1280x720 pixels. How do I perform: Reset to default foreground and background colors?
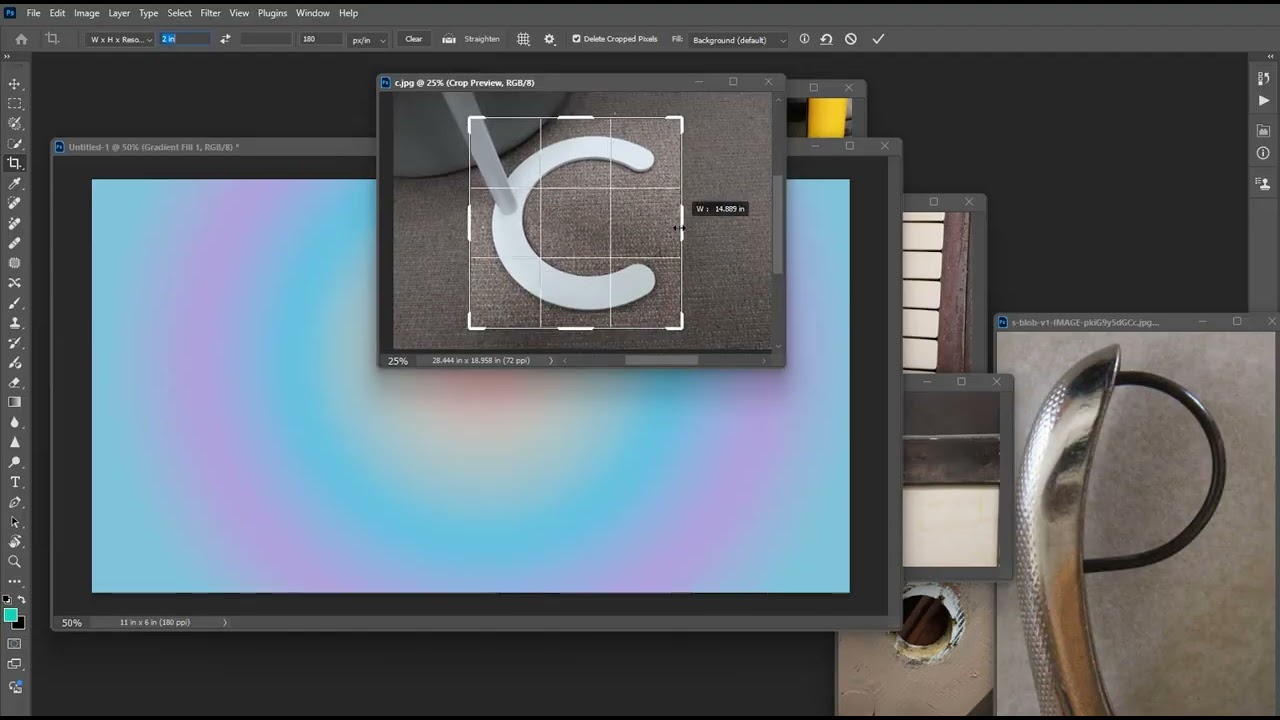(x=7, y=599)
